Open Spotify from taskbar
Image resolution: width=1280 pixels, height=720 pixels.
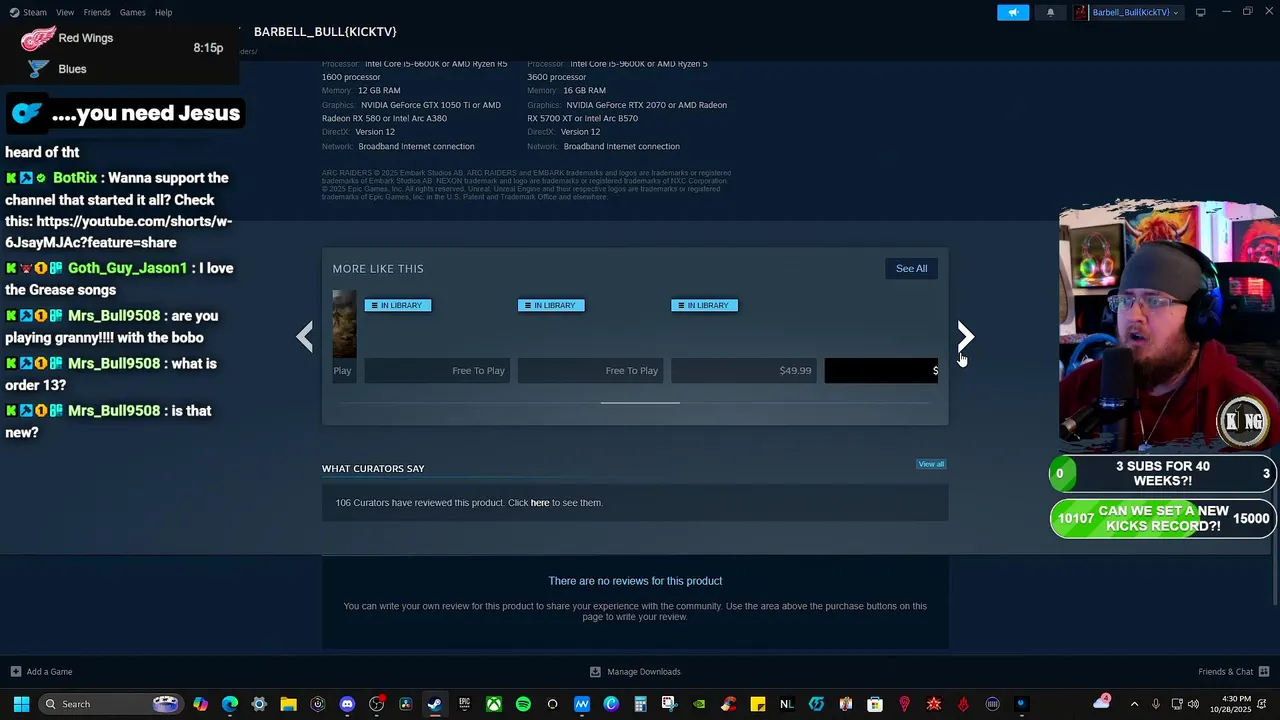coord(523,704)
